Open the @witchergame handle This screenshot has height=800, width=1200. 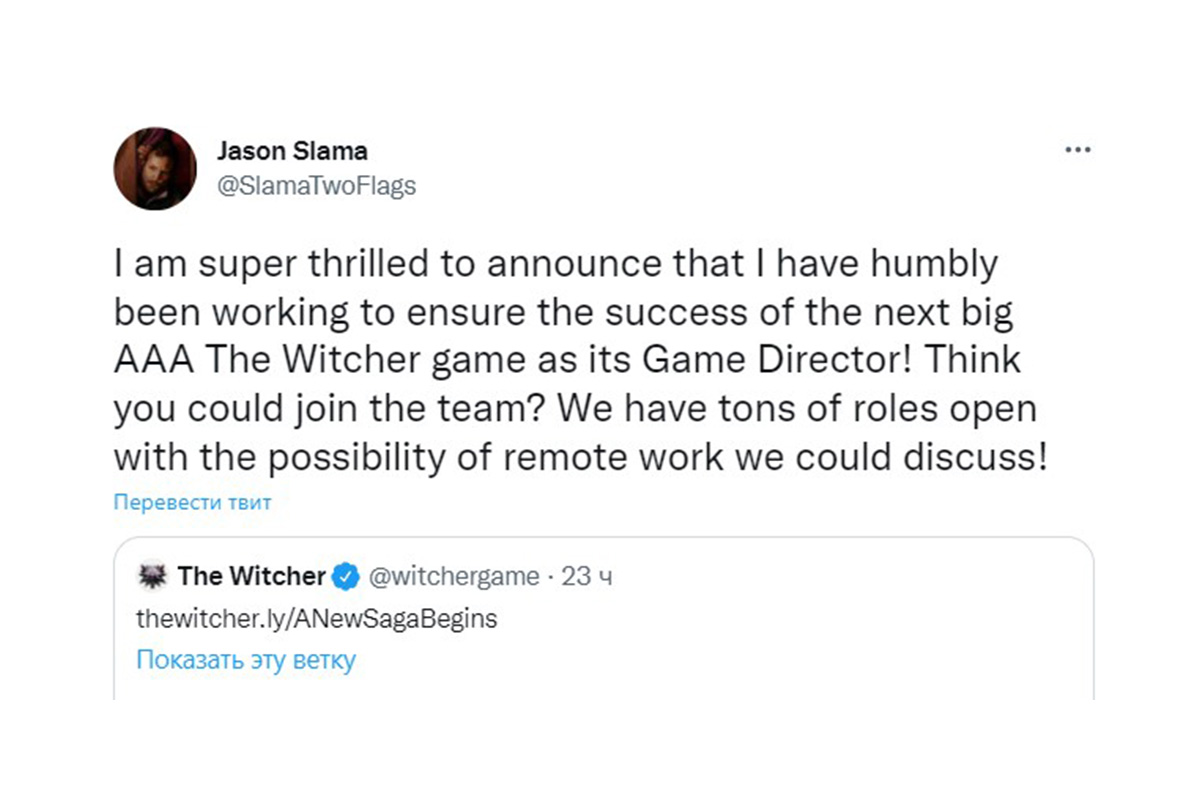(x=454, y=577)
